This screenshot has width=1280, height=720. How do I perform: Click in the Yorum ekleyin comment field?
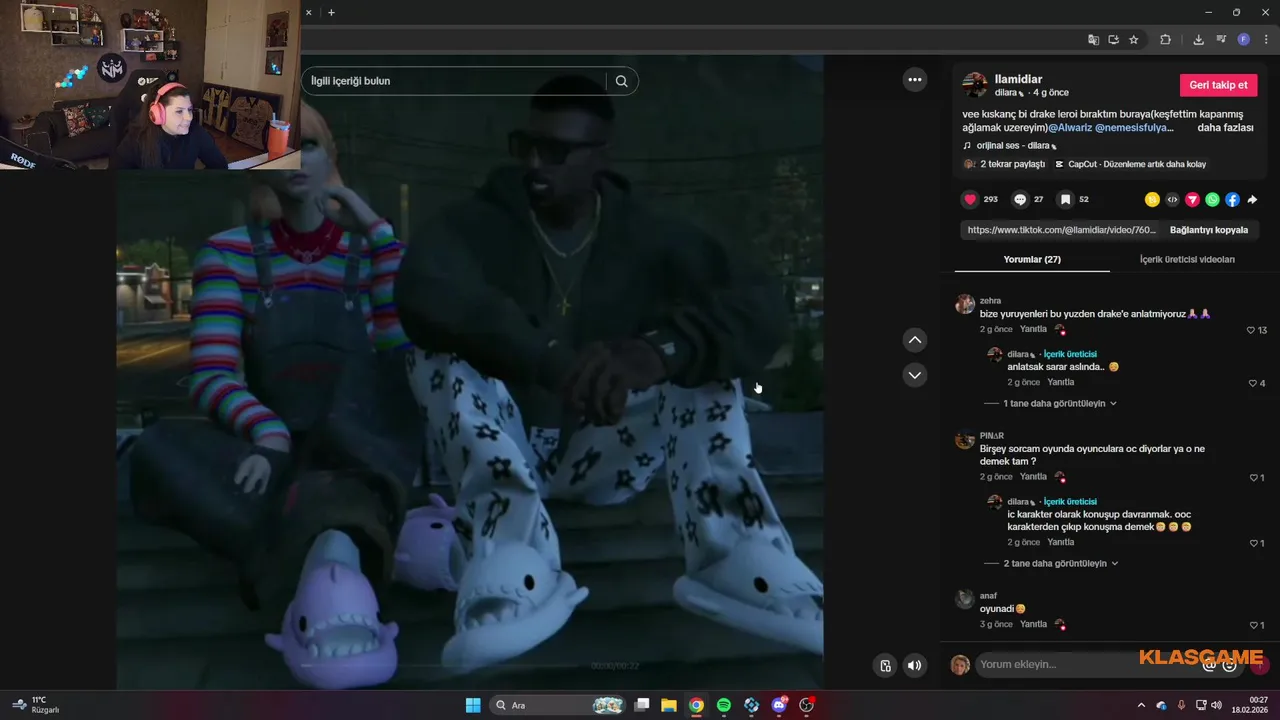(x=1085, y=665)
